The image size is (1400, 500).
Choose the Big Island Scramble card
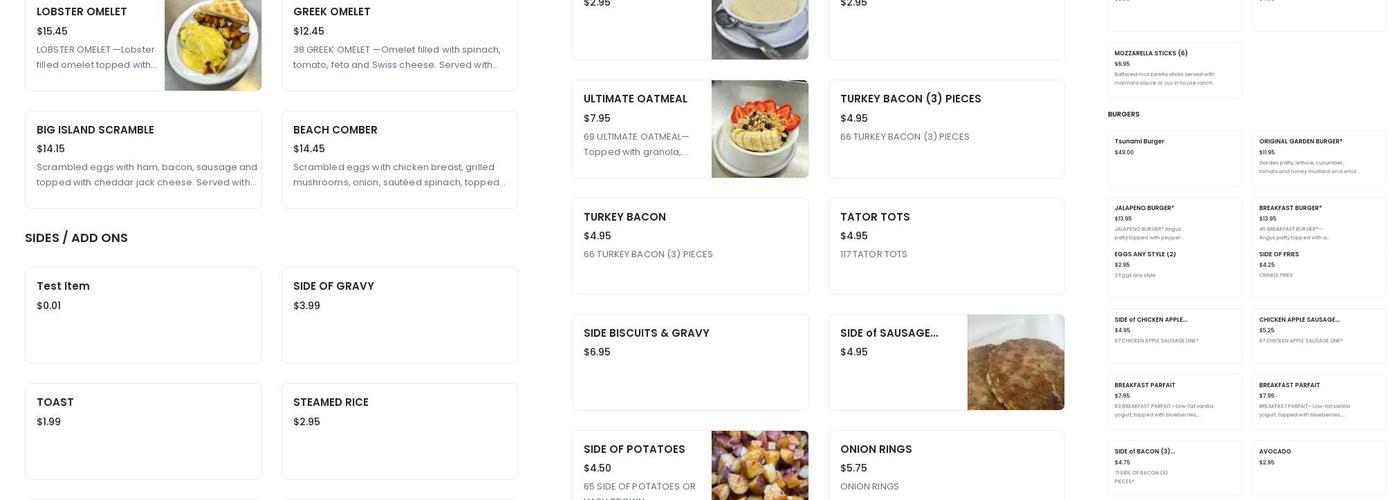[143, 160]
